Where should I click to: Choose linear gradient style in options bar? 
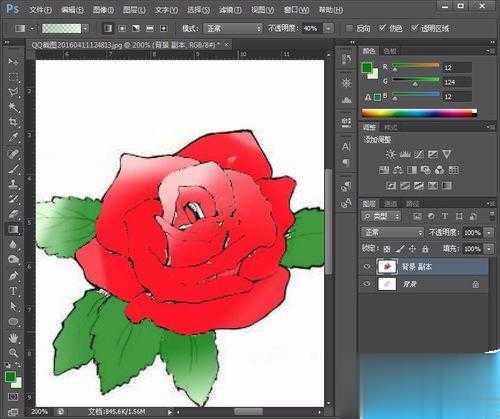[x=108, y=28]
